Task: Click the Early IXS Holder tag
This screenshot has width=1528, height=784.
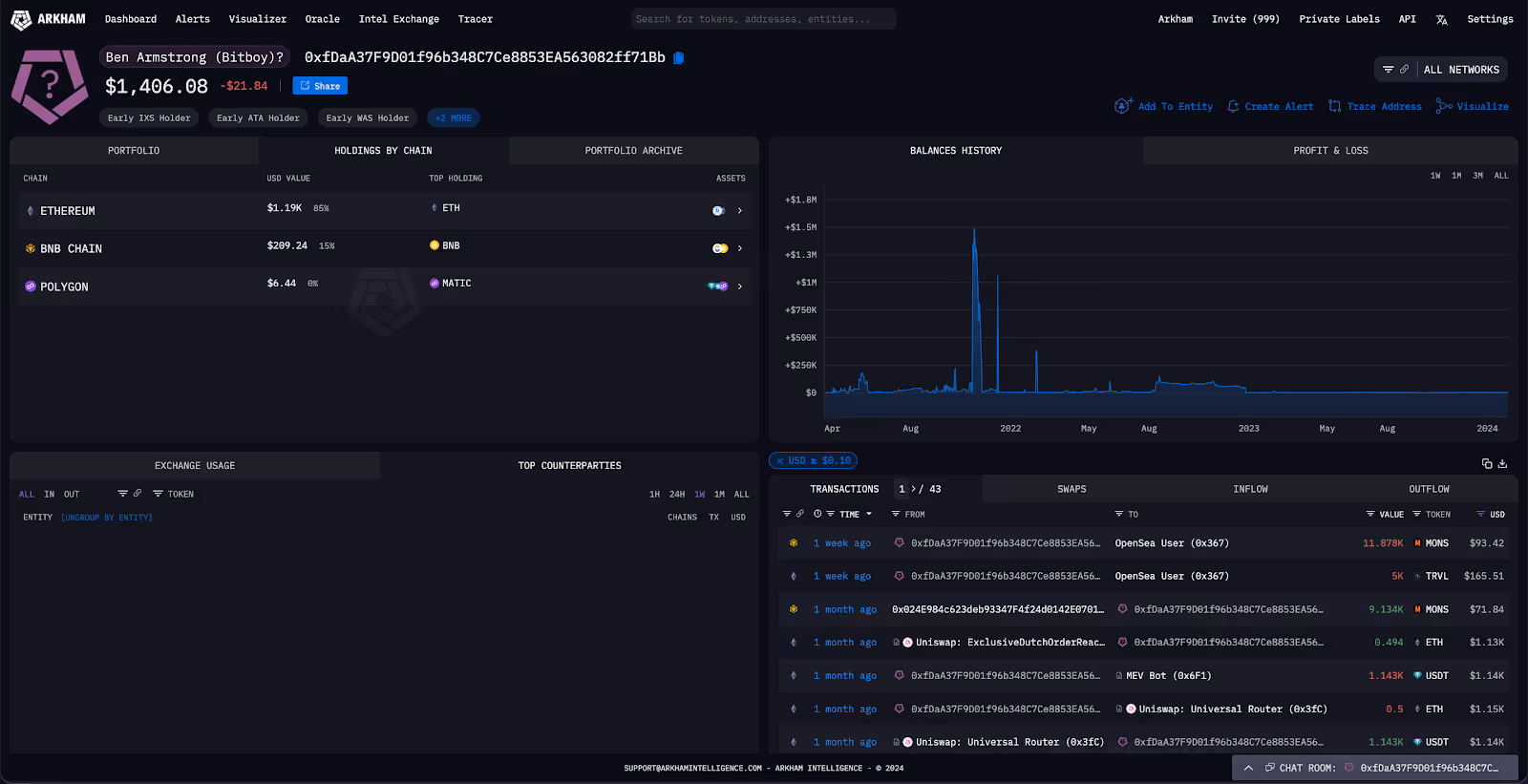Action: tap(149, 118)
